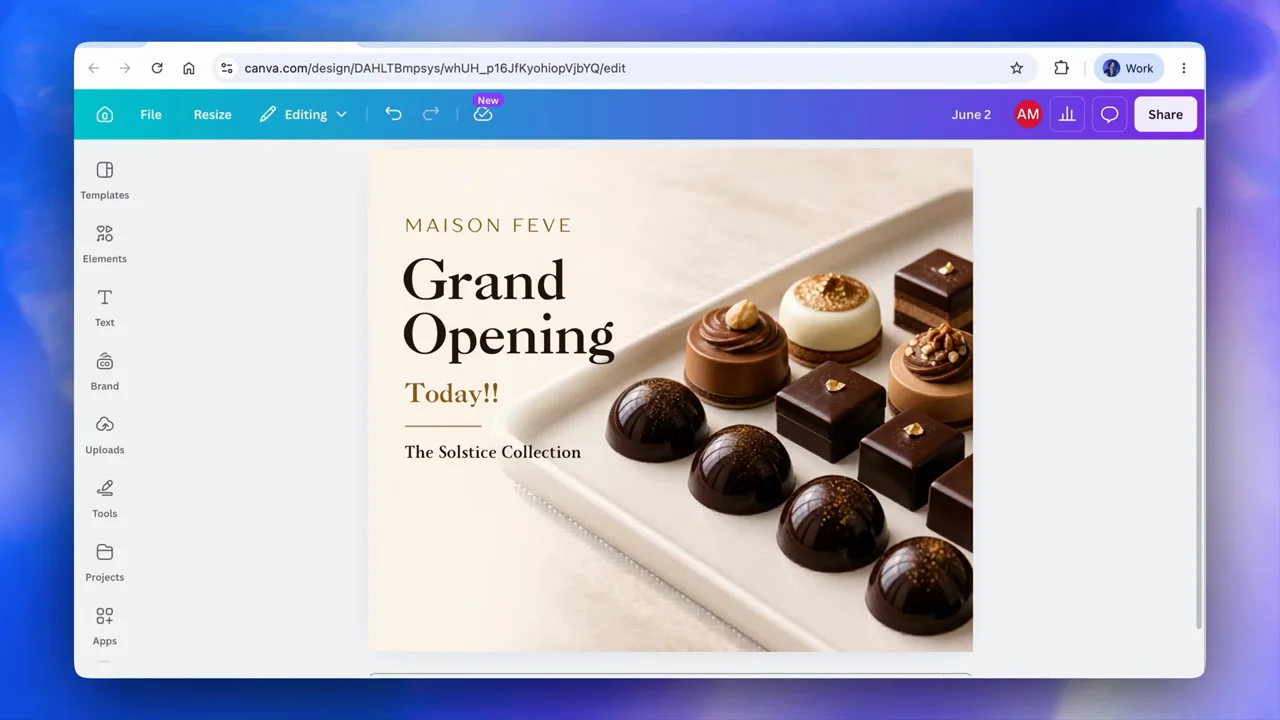Open the Brand panel
This screenshot has width=1280, height=720.
[x=105, y=371]
